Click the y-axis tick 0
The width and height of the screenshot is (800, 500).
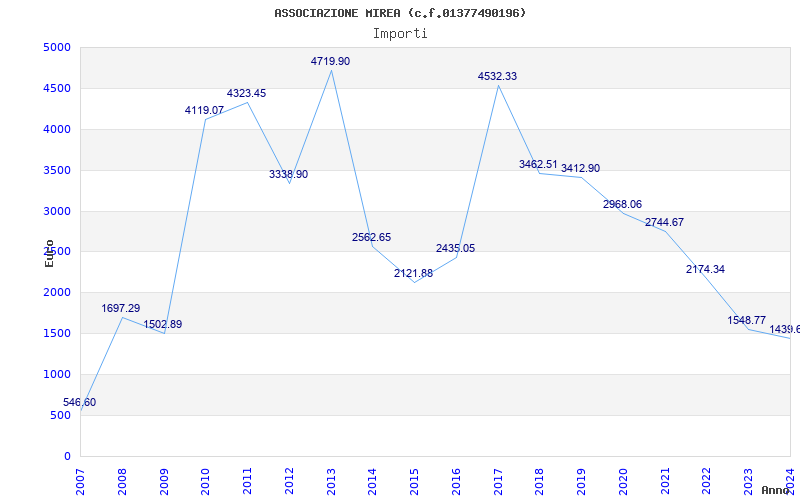(x=68, y=456)
